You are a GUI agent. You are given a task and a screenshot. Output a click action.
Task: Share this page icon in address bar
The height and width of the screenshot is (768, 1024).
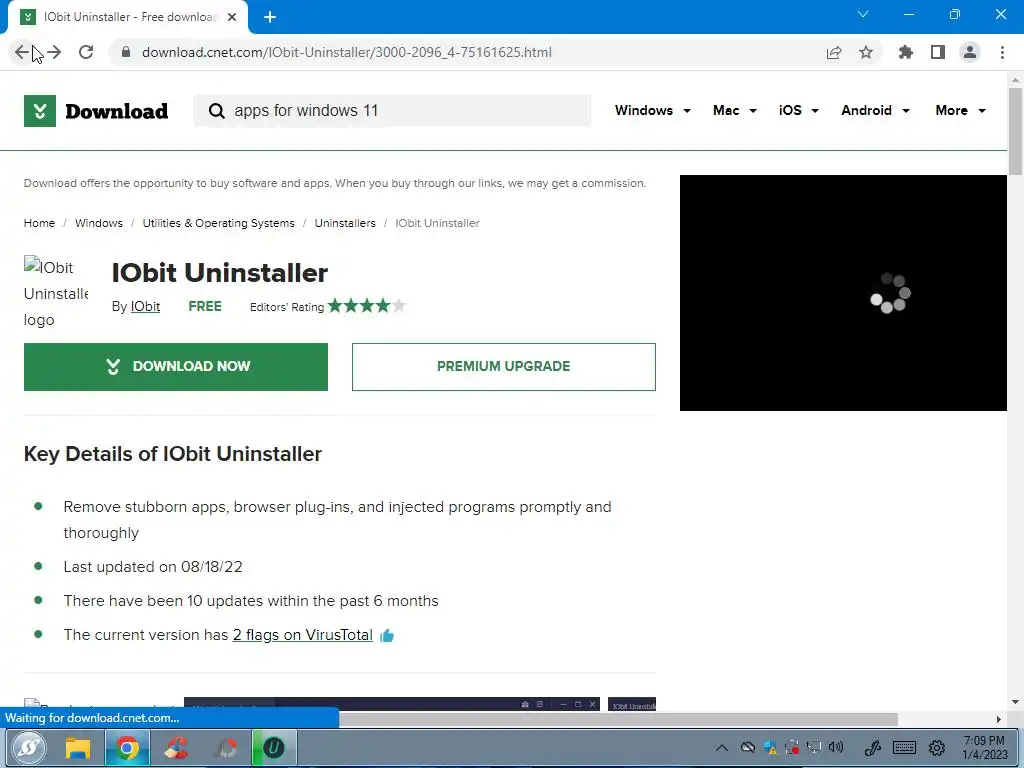coord(833,52)
